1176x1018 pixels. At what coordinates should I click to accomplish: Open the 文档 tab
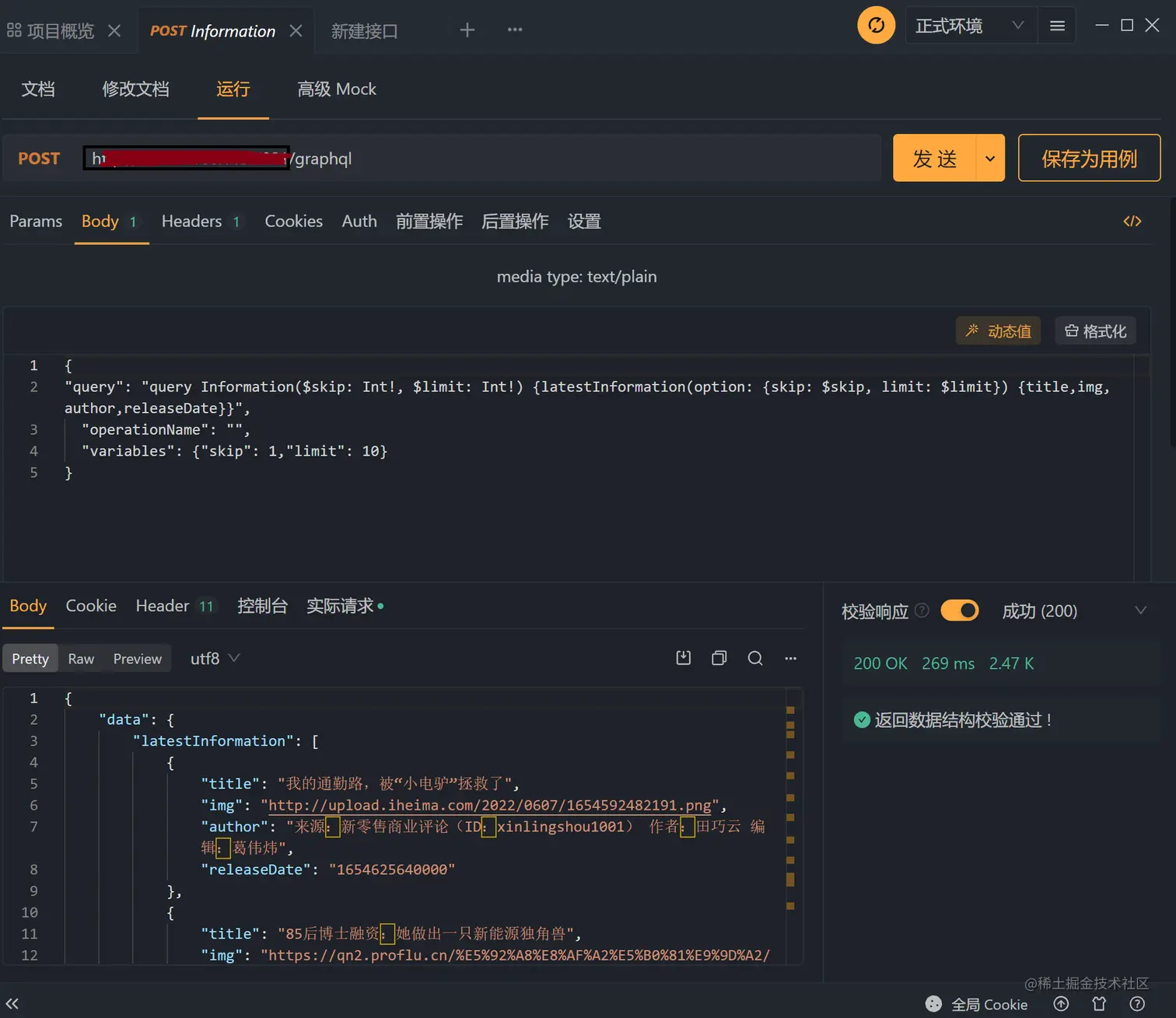(38, 89)
